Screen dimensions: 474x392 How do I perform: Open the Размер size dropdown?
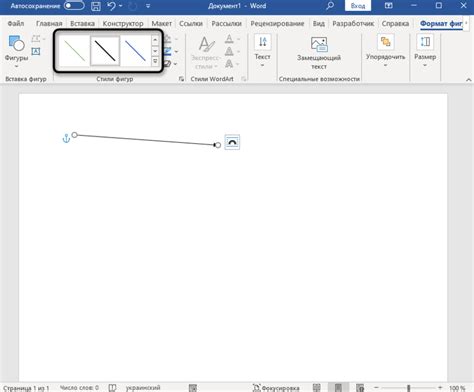[x=425, y=51]
